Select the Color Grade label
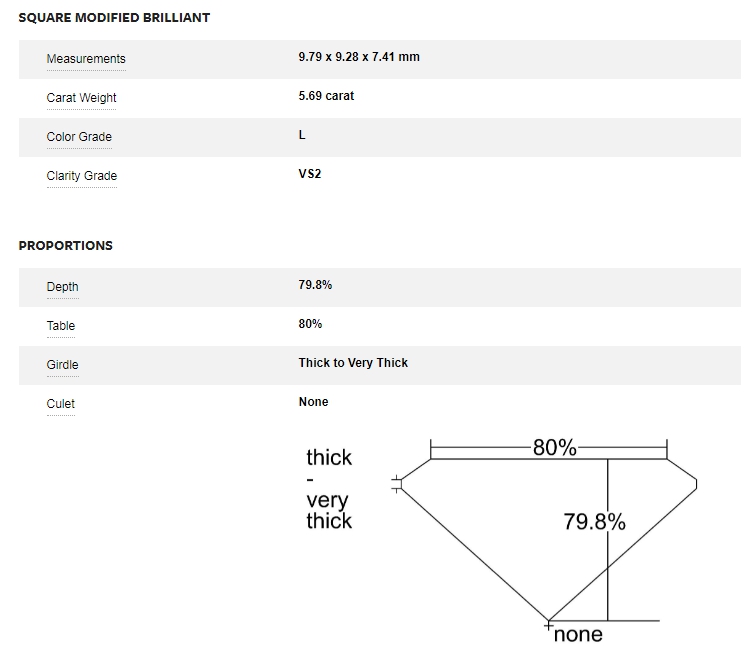 point(79,137)
